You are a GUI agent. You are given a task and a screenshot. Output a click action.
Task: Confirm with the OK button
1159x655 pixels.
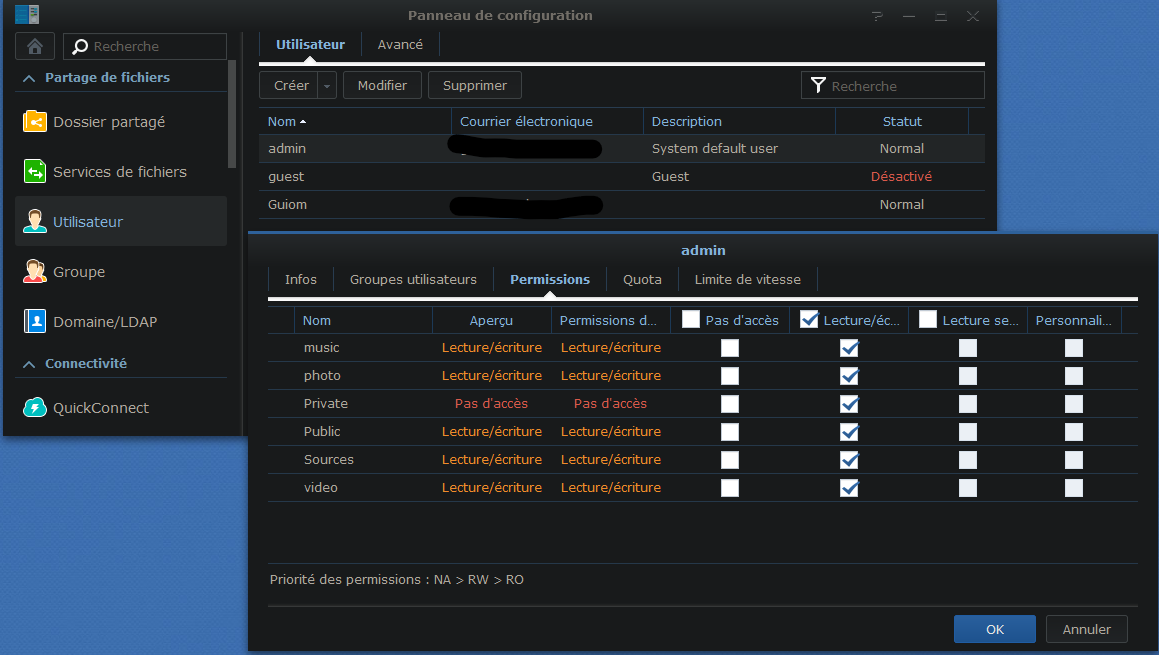pos(994,629)
